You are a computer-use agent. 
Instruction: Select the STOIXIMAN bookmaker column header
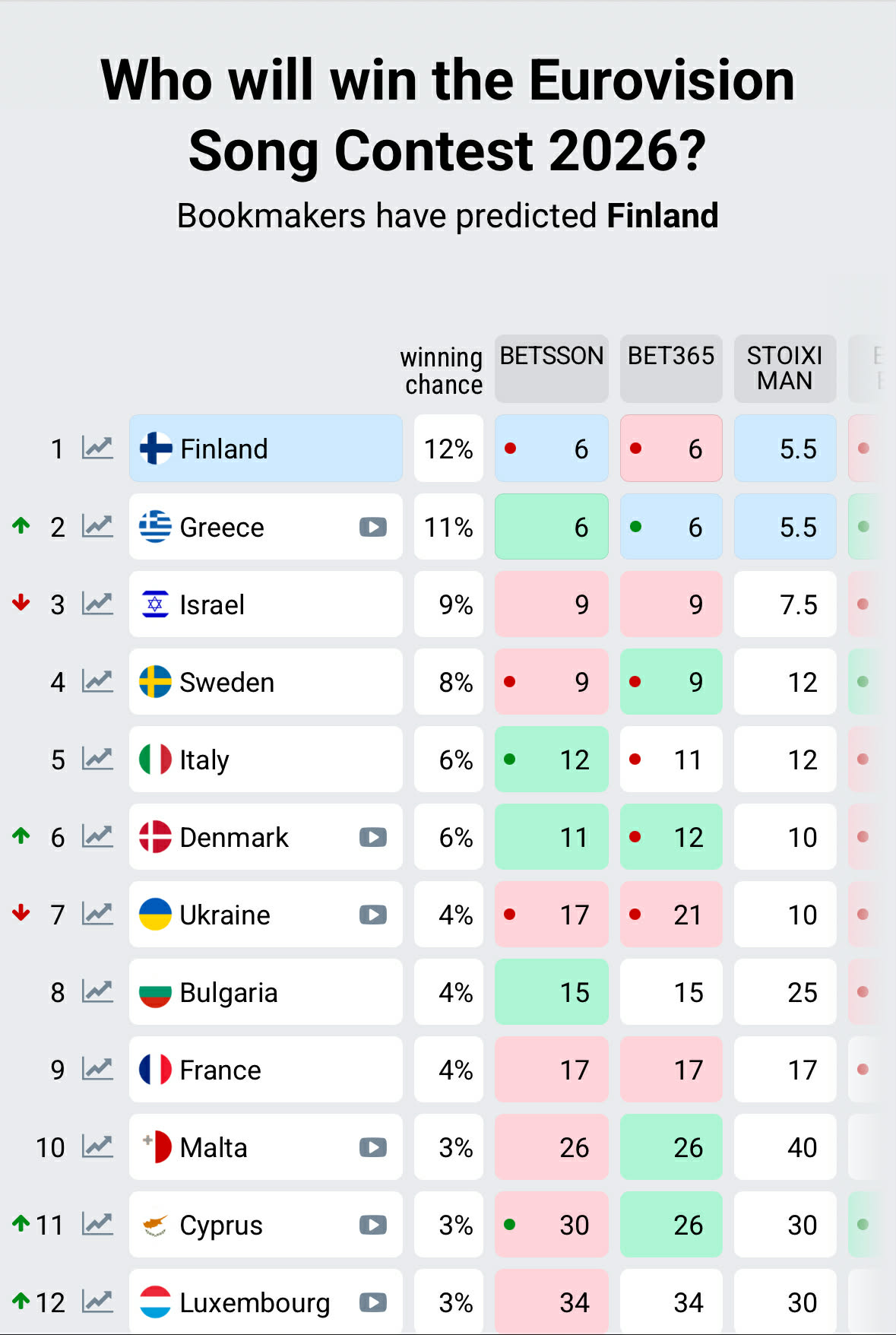coord(784,368)
